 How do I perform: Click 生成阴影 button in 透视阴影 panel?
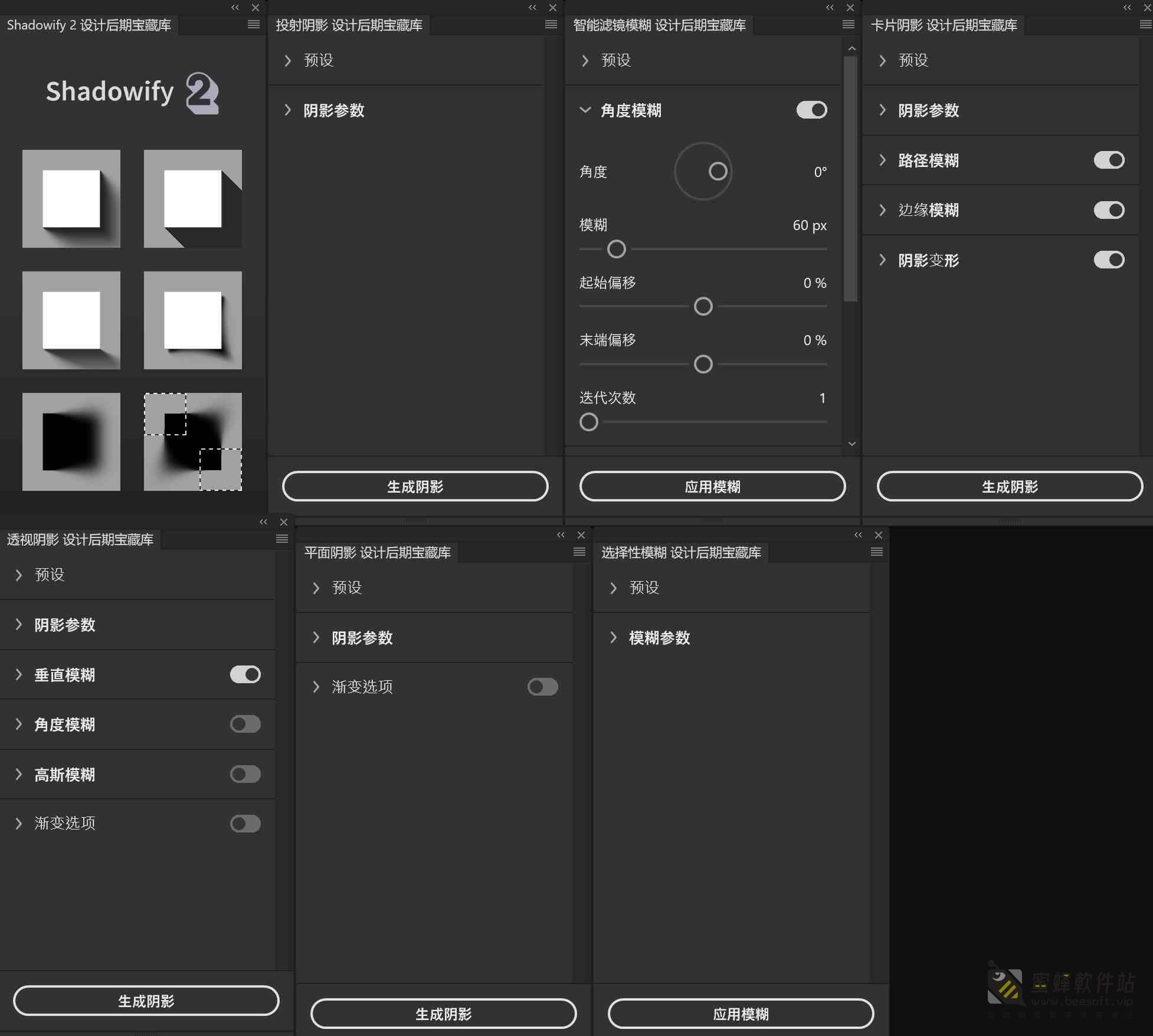[146, 1001]
